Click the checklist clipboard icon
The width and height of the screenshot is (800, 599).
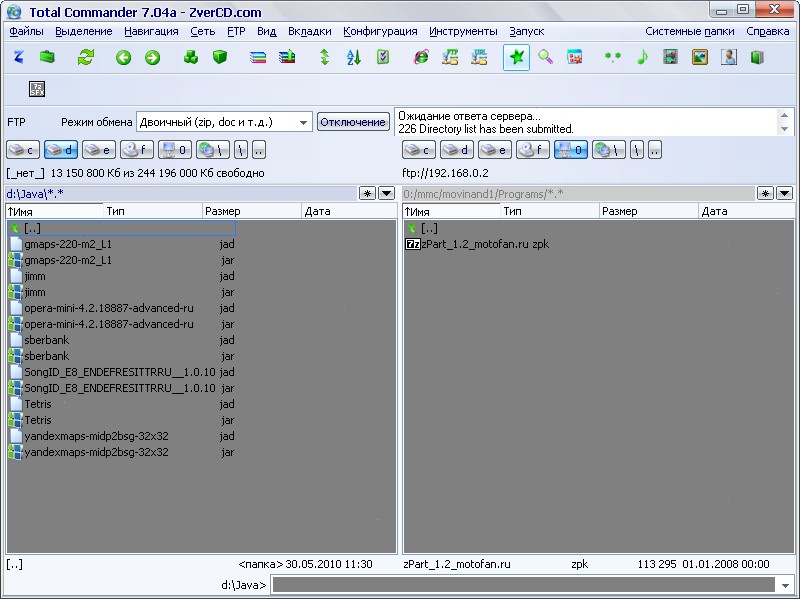[383, 57]
